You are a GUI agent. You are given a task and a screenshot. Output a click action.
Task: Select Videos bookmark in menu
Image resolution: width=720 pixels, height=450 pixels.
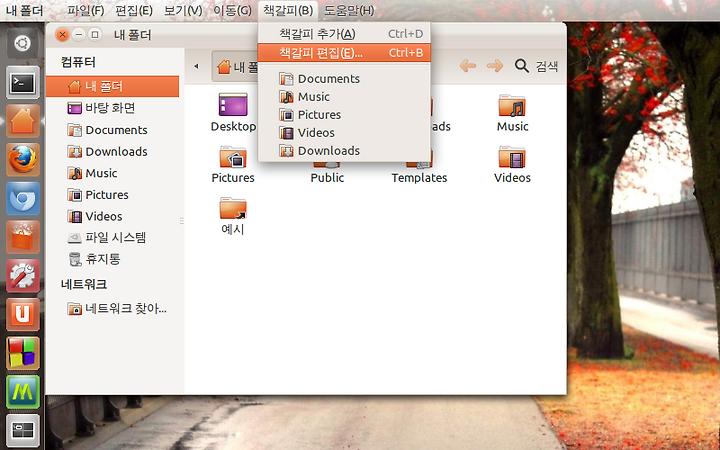(344, 133)
